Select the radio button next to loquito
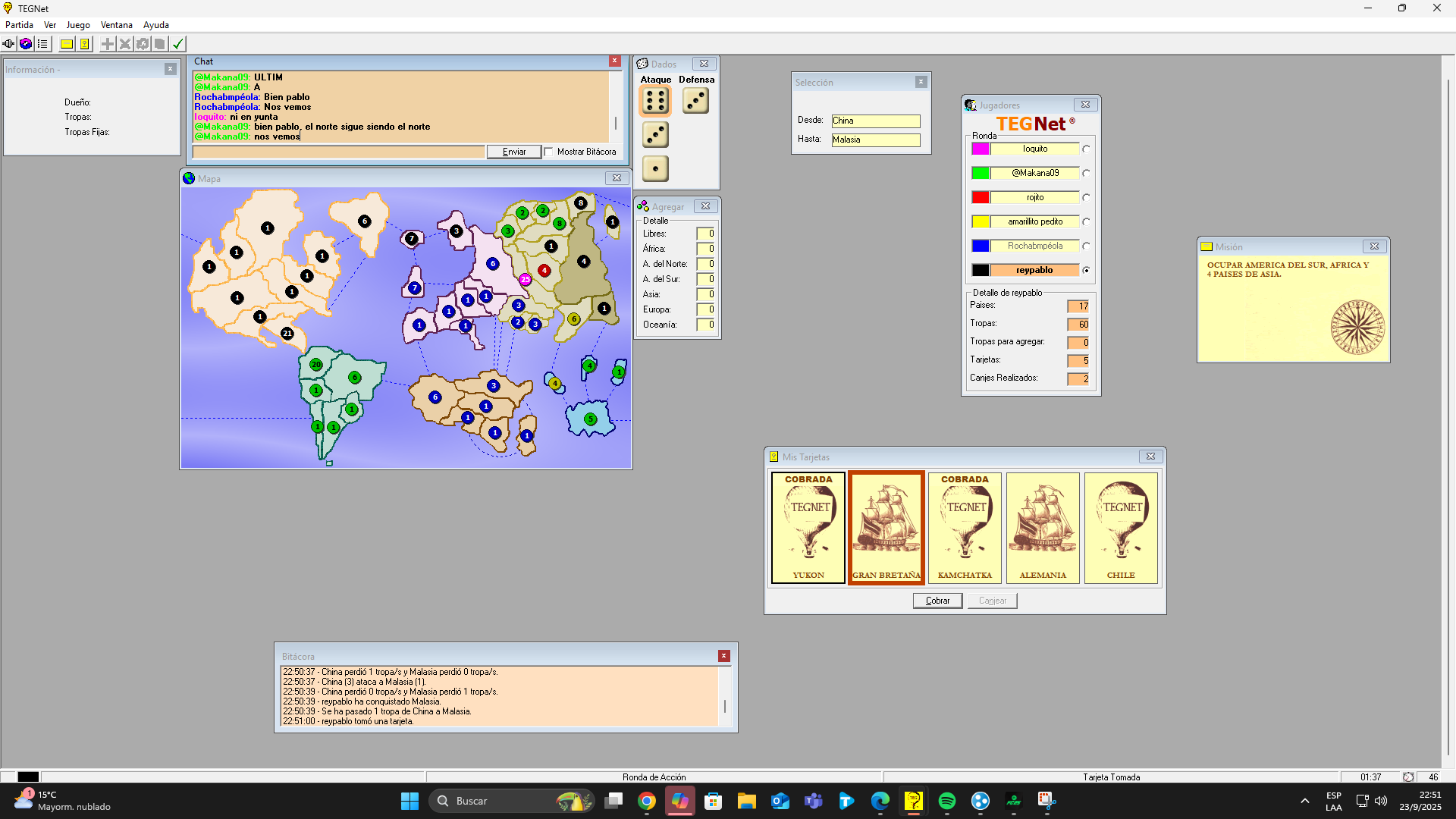Viewport: 1456px width, 819px height. pyautogui.click(x=1086, y=149)
